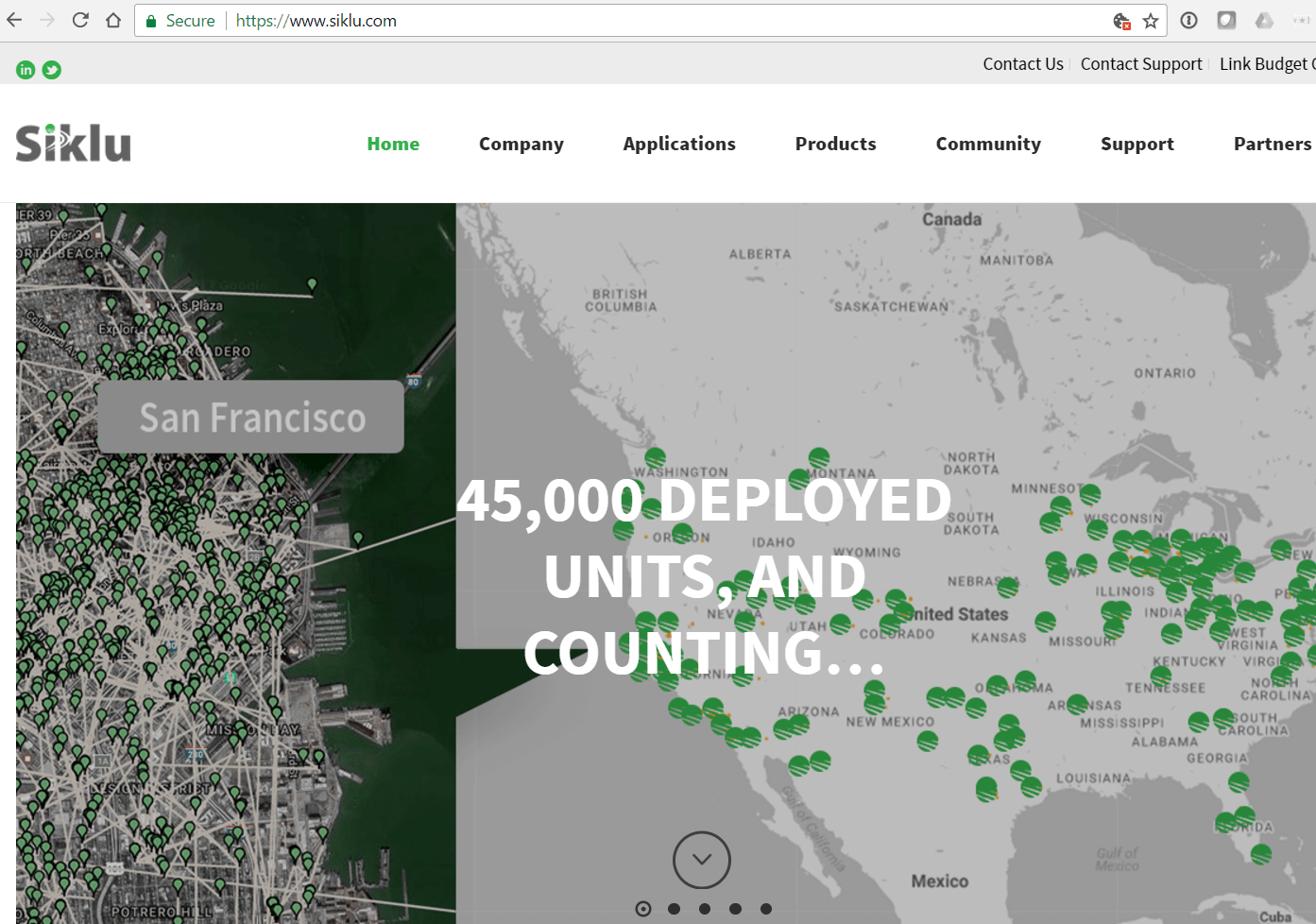The image size is (1316, 924).
Task: Open the Google Drive extension icon
Action: [1264, 20]
